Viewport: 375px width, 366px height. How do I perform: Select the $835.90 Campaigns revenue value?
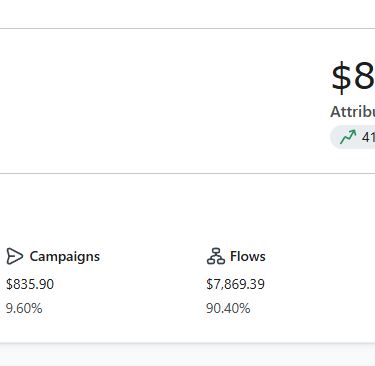(30, 284)
